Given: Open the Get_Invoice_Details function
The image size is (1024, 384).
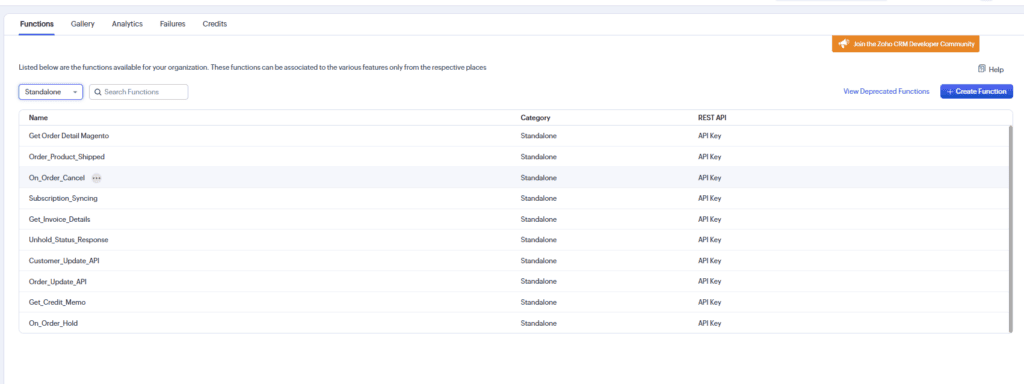Looking at the screenshot, I should pyautogui.click(x=59, y=219).
